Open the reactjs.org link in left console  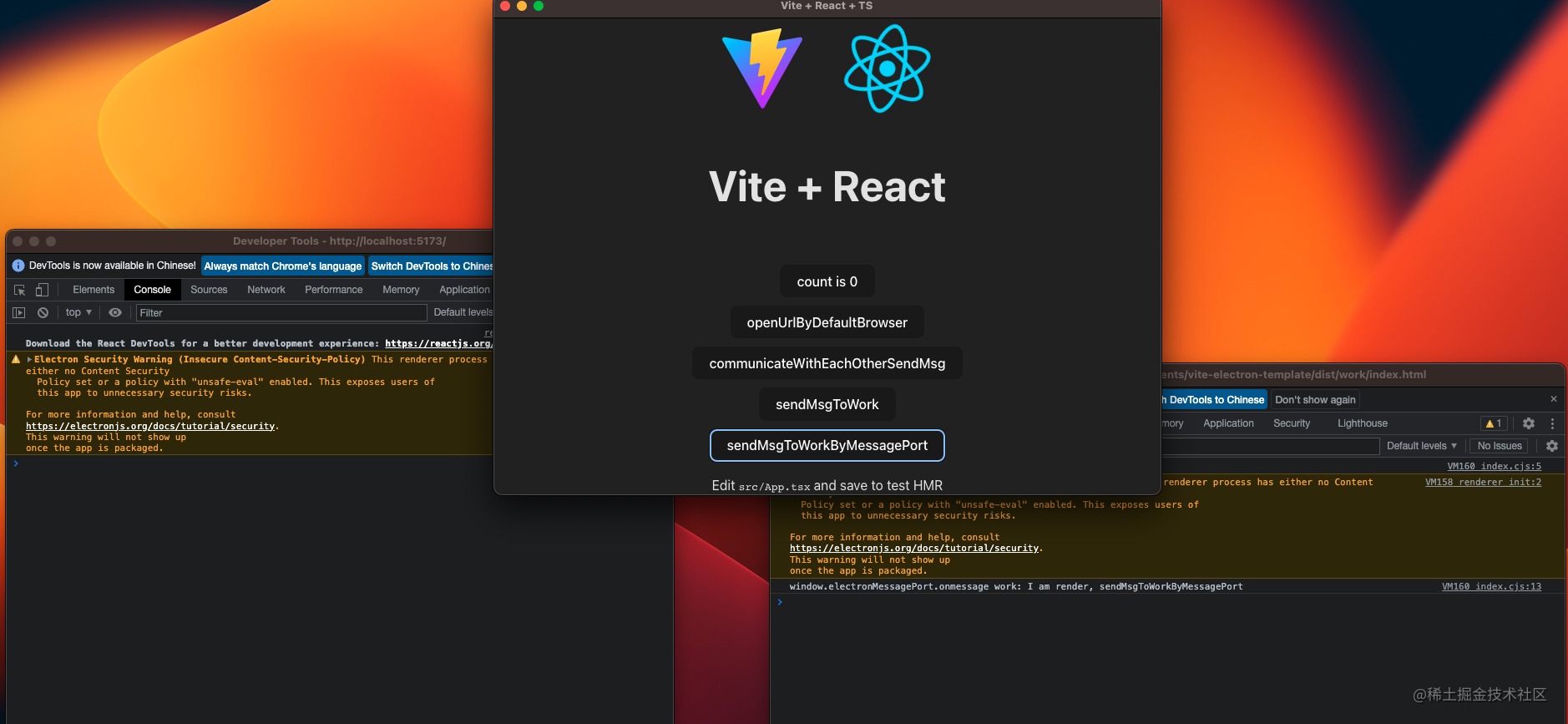(438, 343)
